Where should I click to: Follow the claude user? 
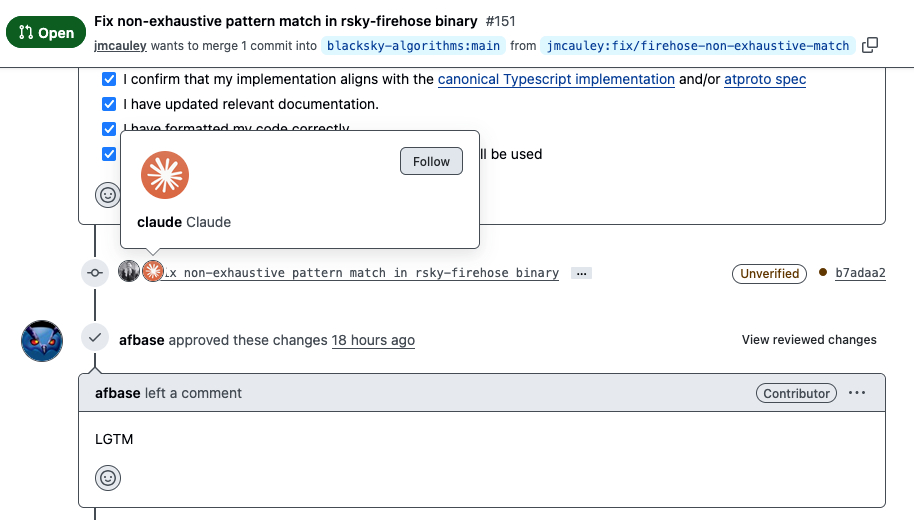(431, 161)
